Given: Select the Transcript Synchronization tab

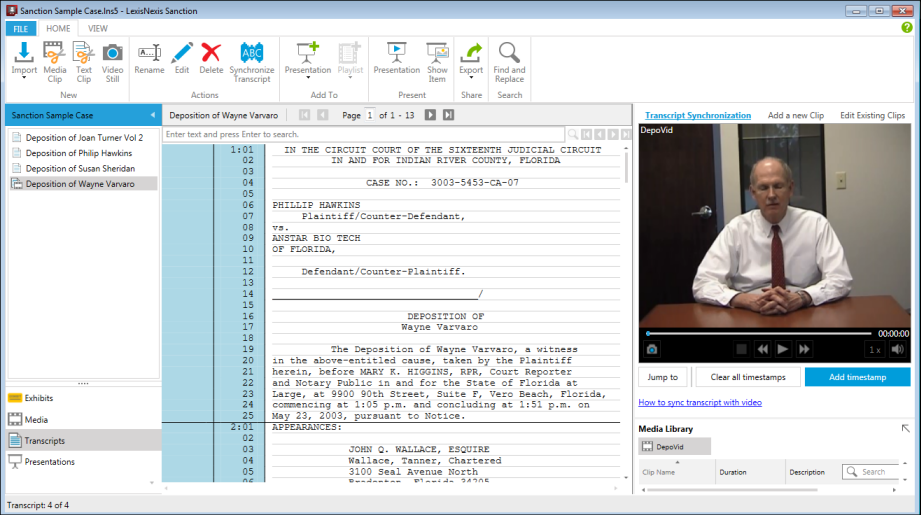Looking at the screenshot, I should pyautogui.click(x=698, y=116).
